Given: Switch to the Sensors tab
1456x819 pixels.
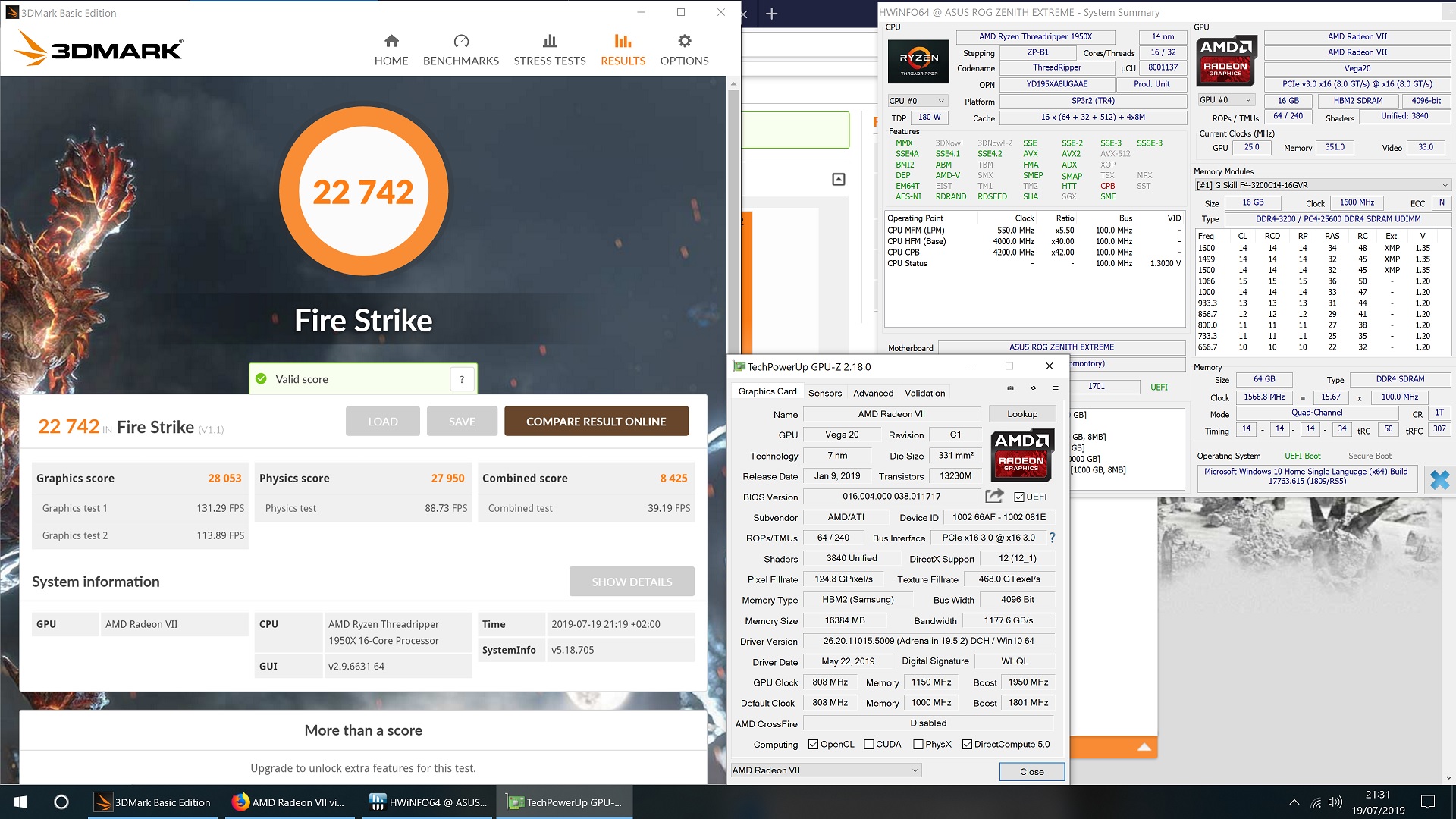Looking at the screenshot, I should pyautogui.click(x=825, y=393).
